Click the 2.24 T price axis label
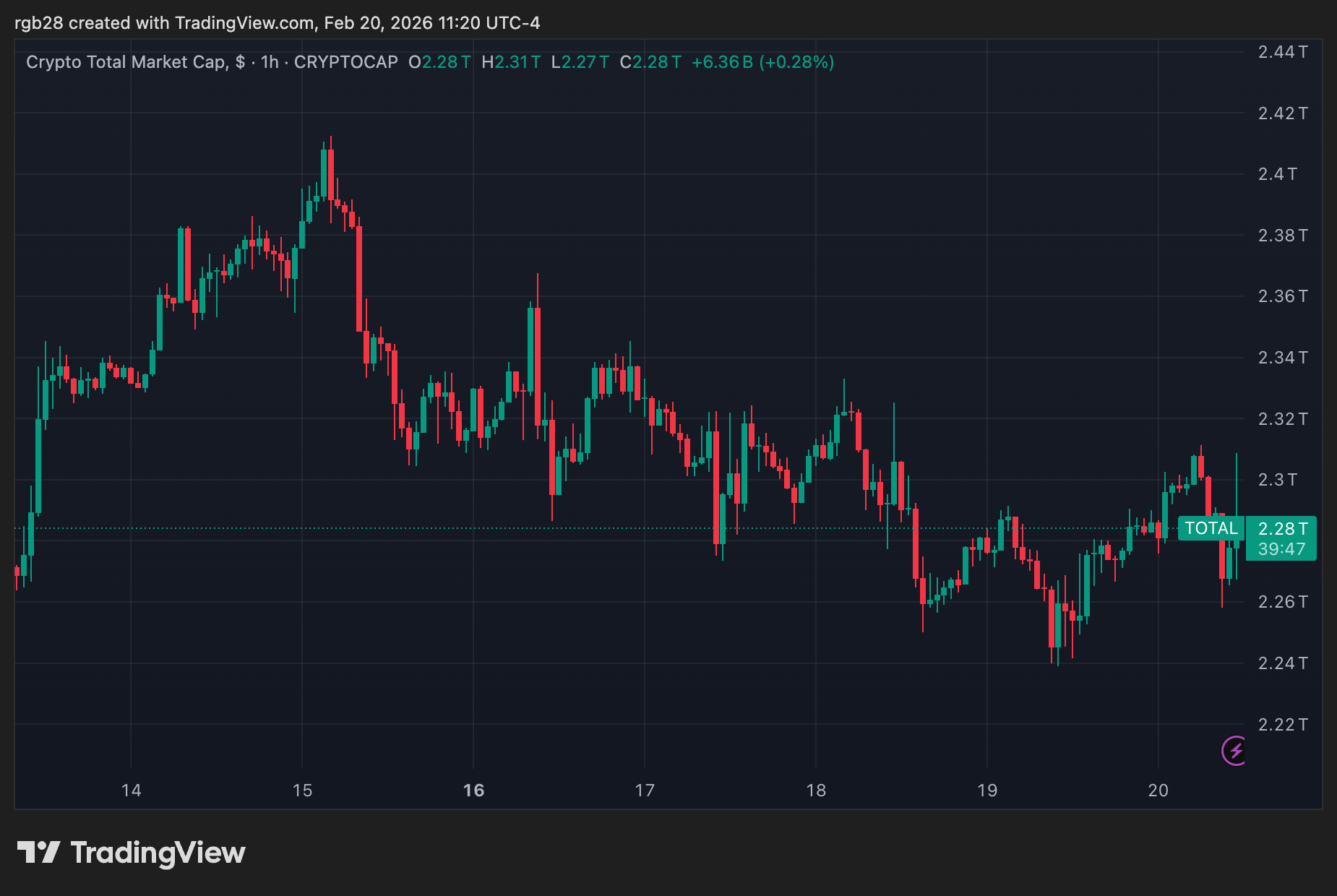The width and height of the screenshot is (1337, 896). pyautogui.click(x=1283, y=663)
